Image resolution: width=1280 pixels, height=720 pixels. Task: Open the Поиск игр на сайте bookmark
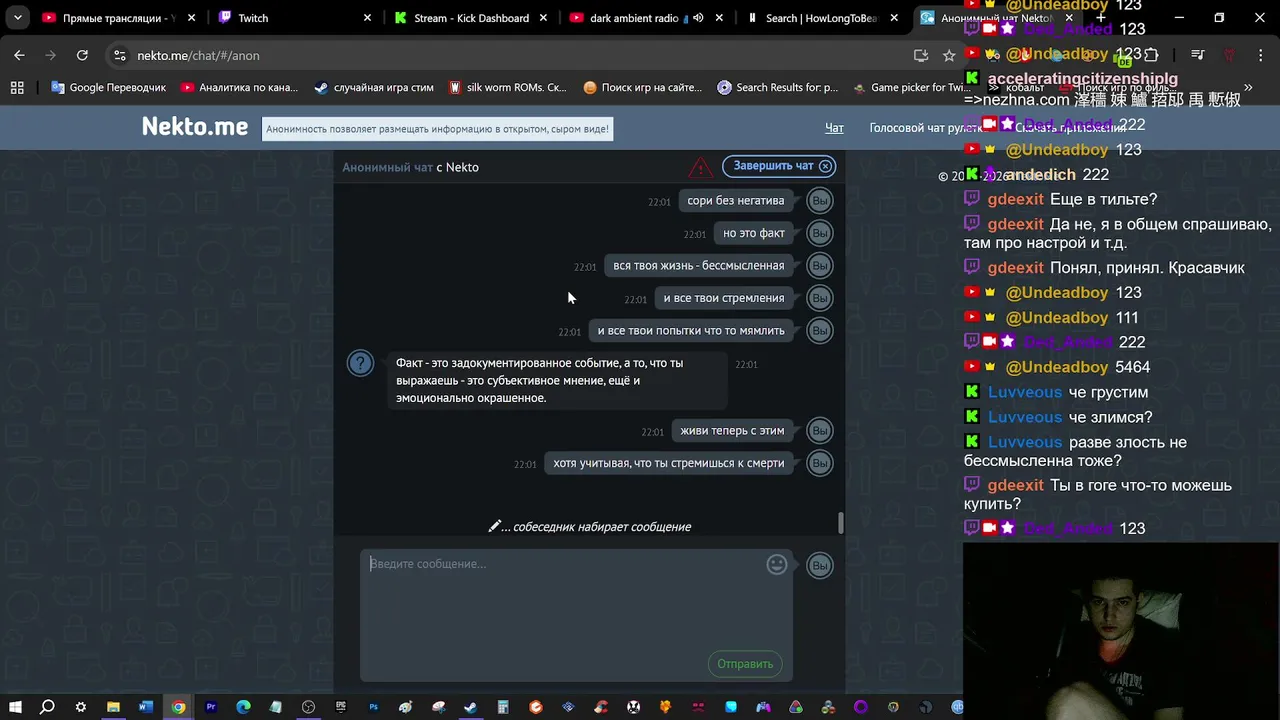[x=642, y=88]
